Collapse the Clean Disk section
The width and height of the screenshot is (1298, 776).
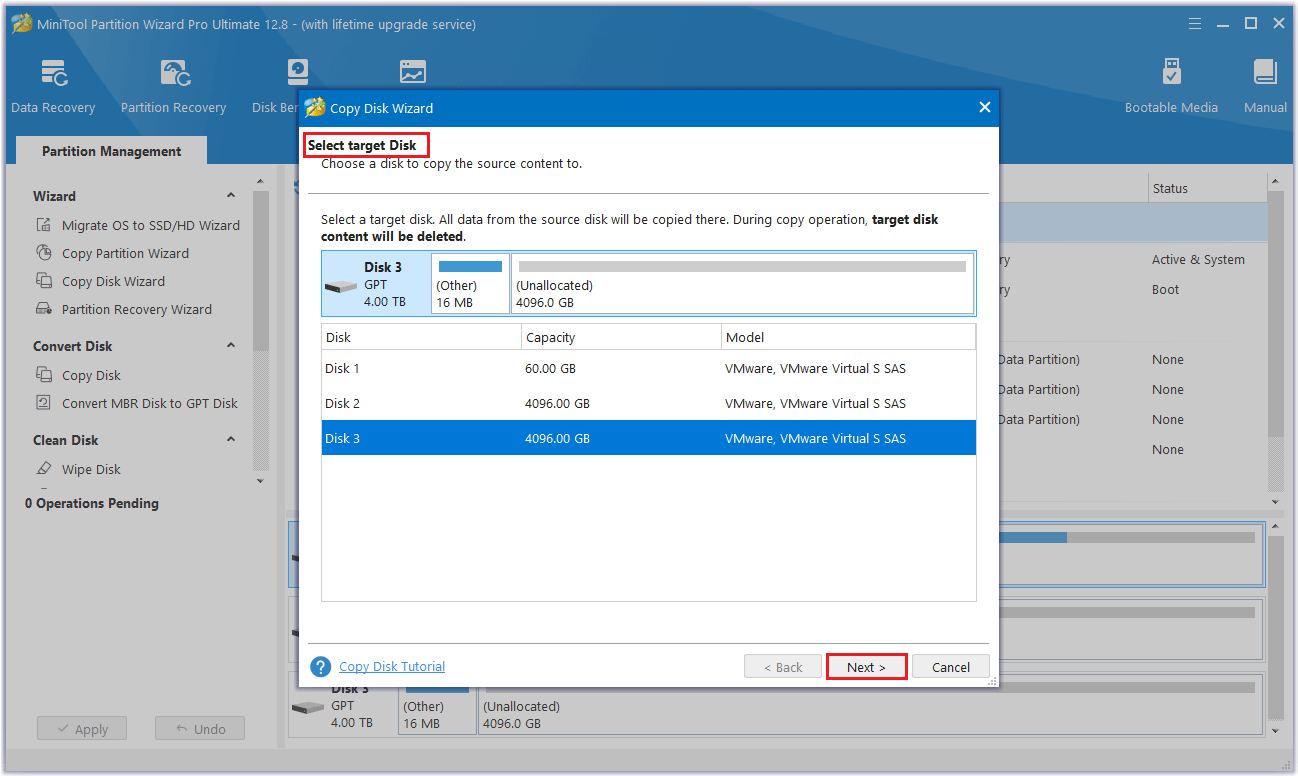231,440
